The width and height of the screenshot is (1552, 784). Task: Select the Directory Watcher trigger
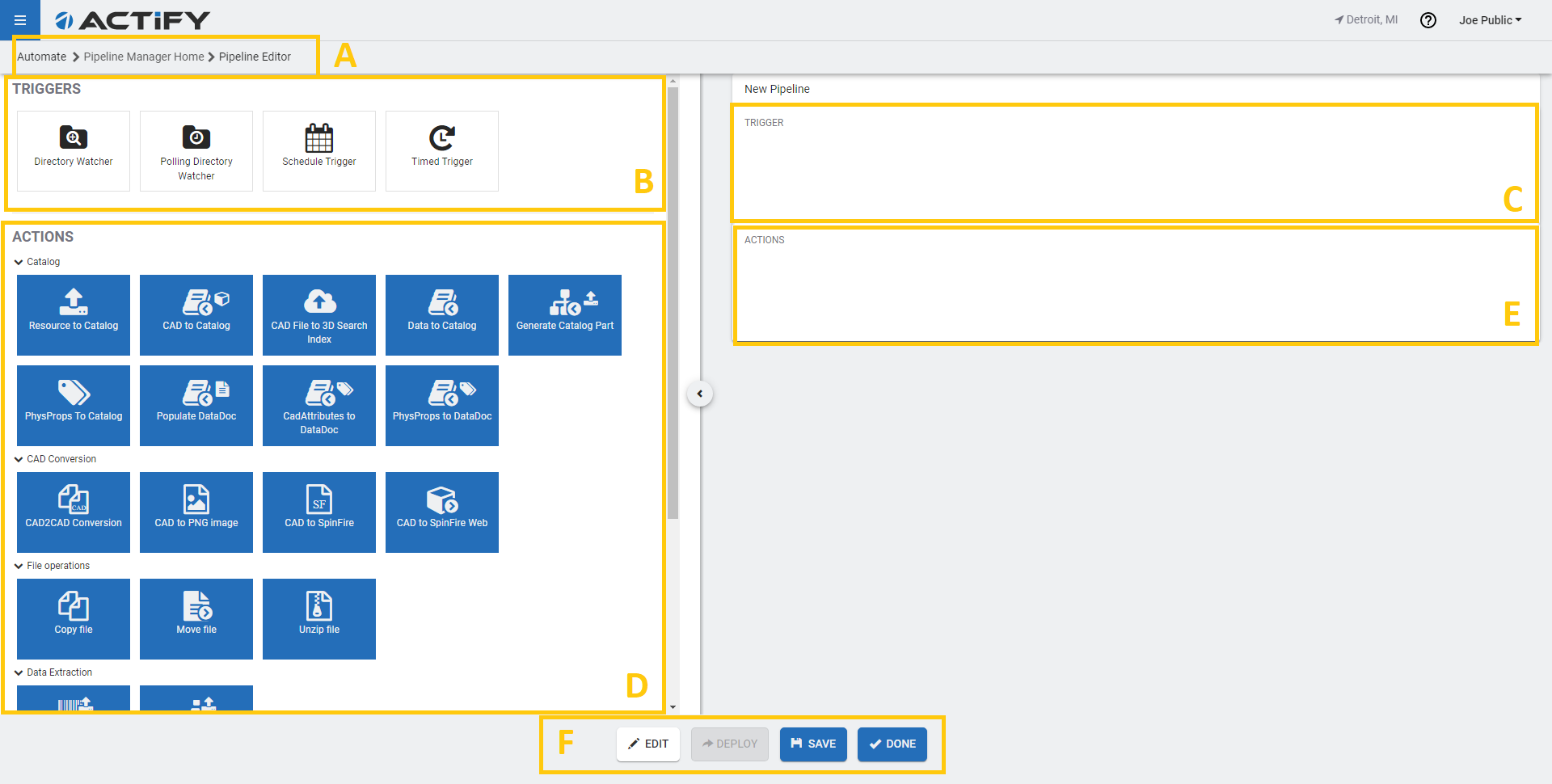[x=74, y=150]
